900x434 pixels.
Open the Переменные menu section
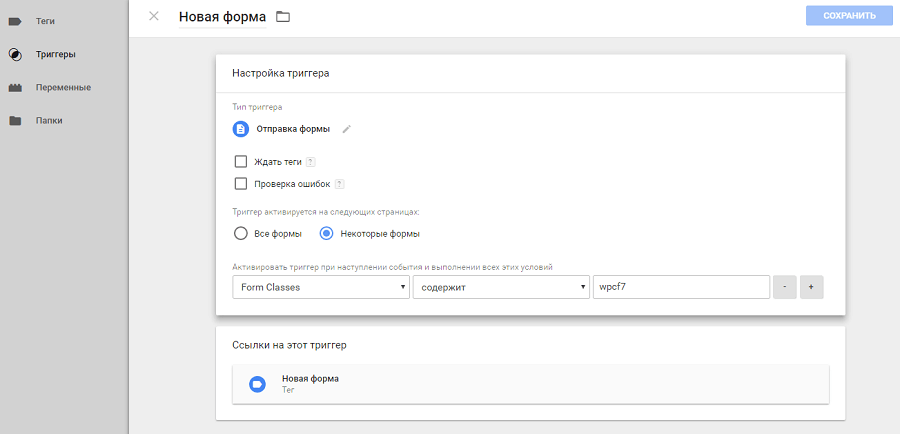pyautogui.click(x=63, y=87)
